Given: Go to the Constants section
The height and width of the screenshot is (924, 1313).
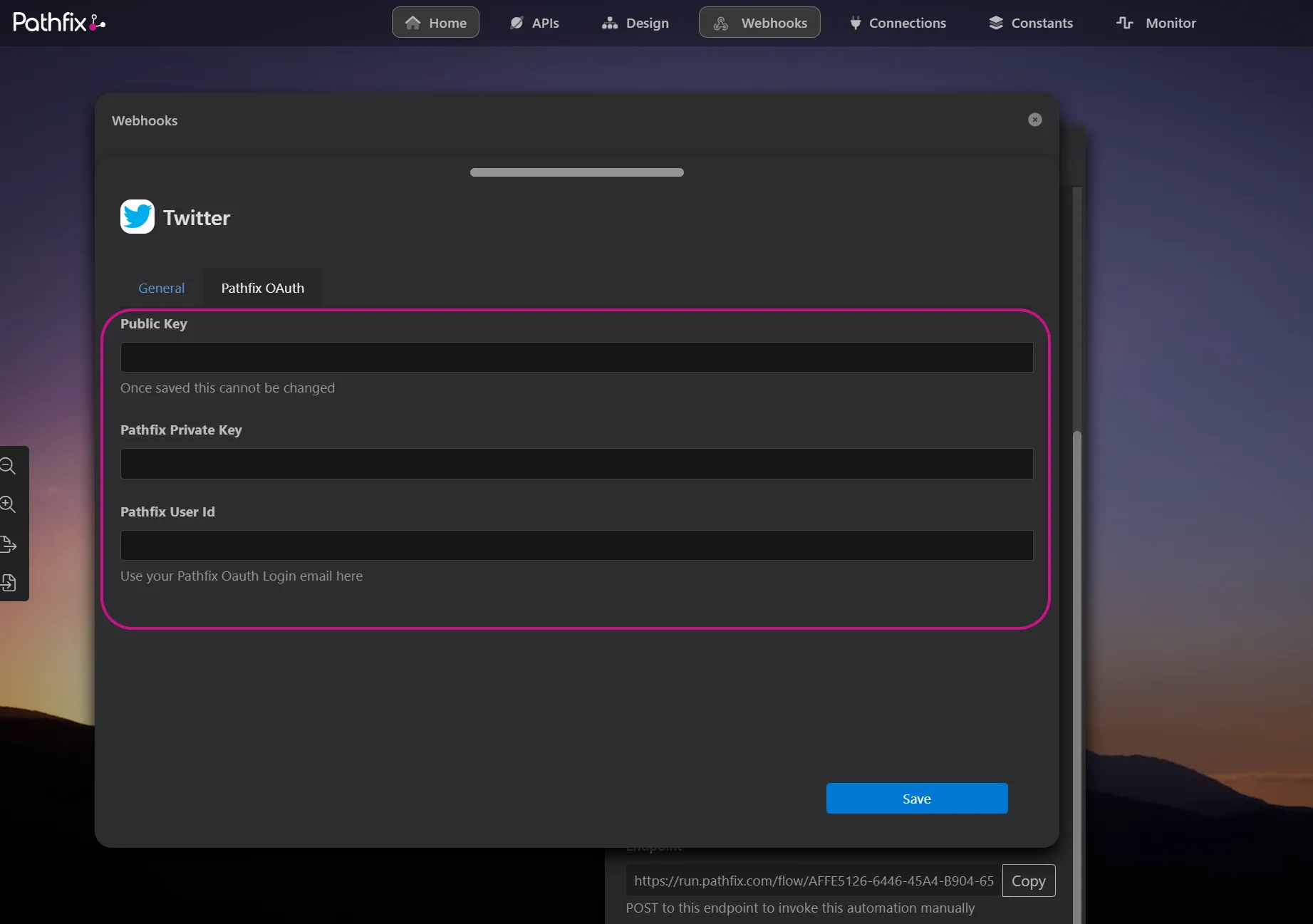Looking at the screenshot, I should 1030,23.
